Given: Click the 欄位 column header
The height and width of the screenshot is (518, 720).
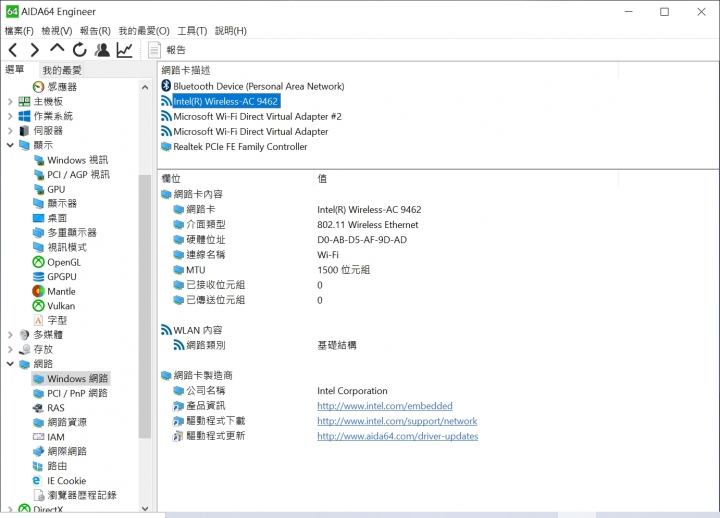Looking at the screenshot, I should coord(236,178).
